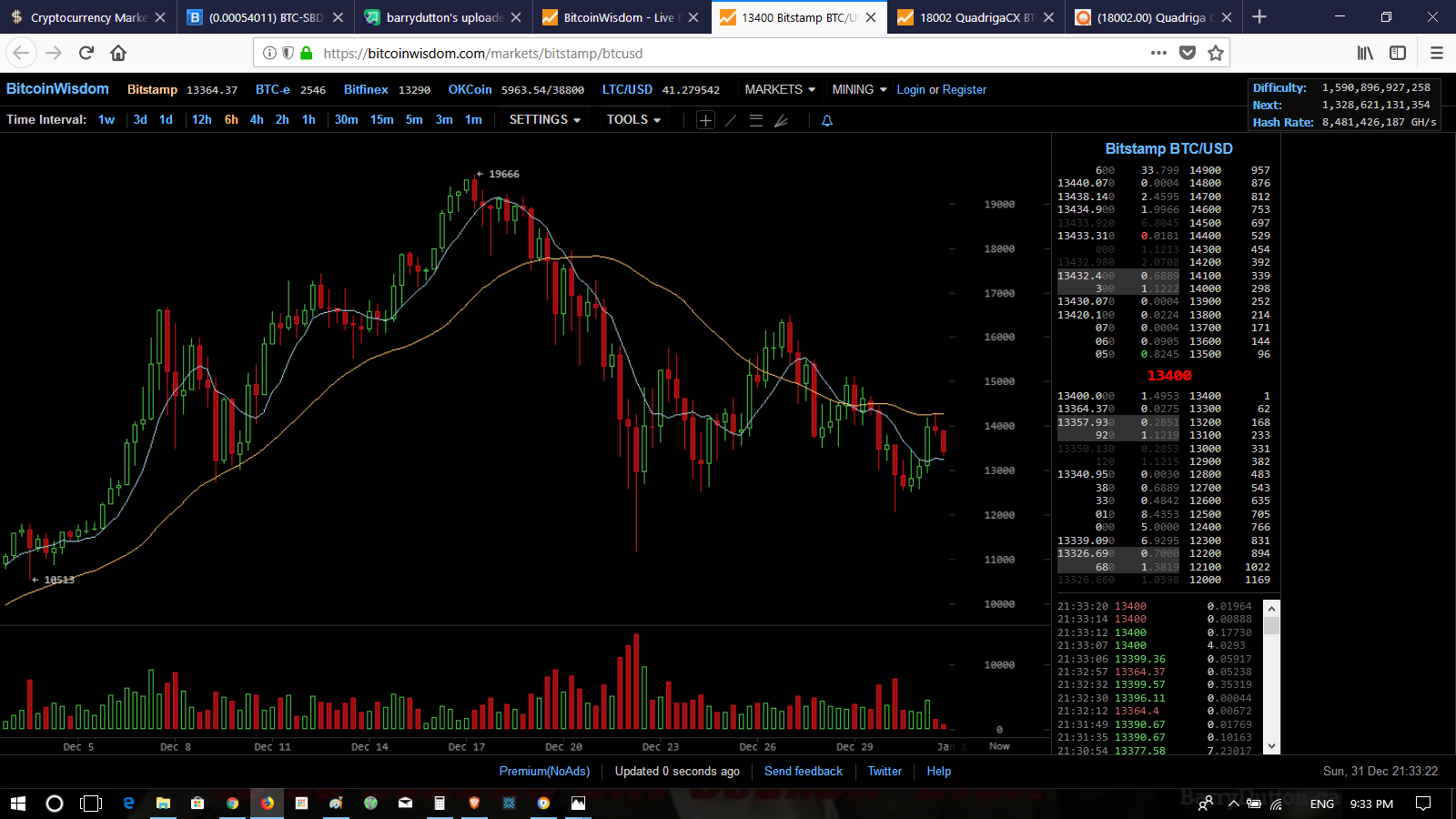Expand the SETTINGS dropdown
1456x819 pixels.
click(x=544, y=119)
